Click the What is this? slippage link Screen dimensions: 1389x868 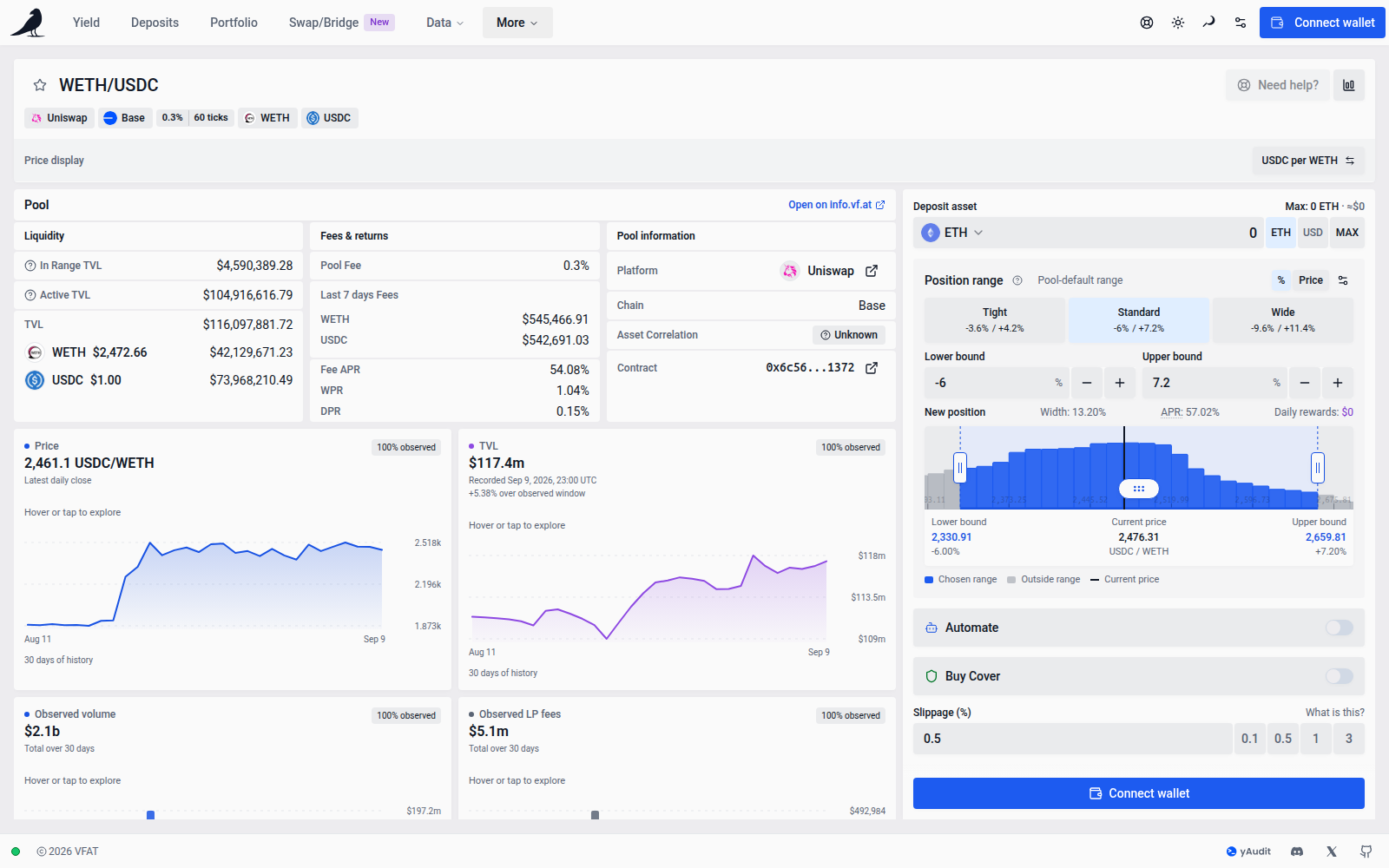pyautogui.click(x=1335, y=713)
